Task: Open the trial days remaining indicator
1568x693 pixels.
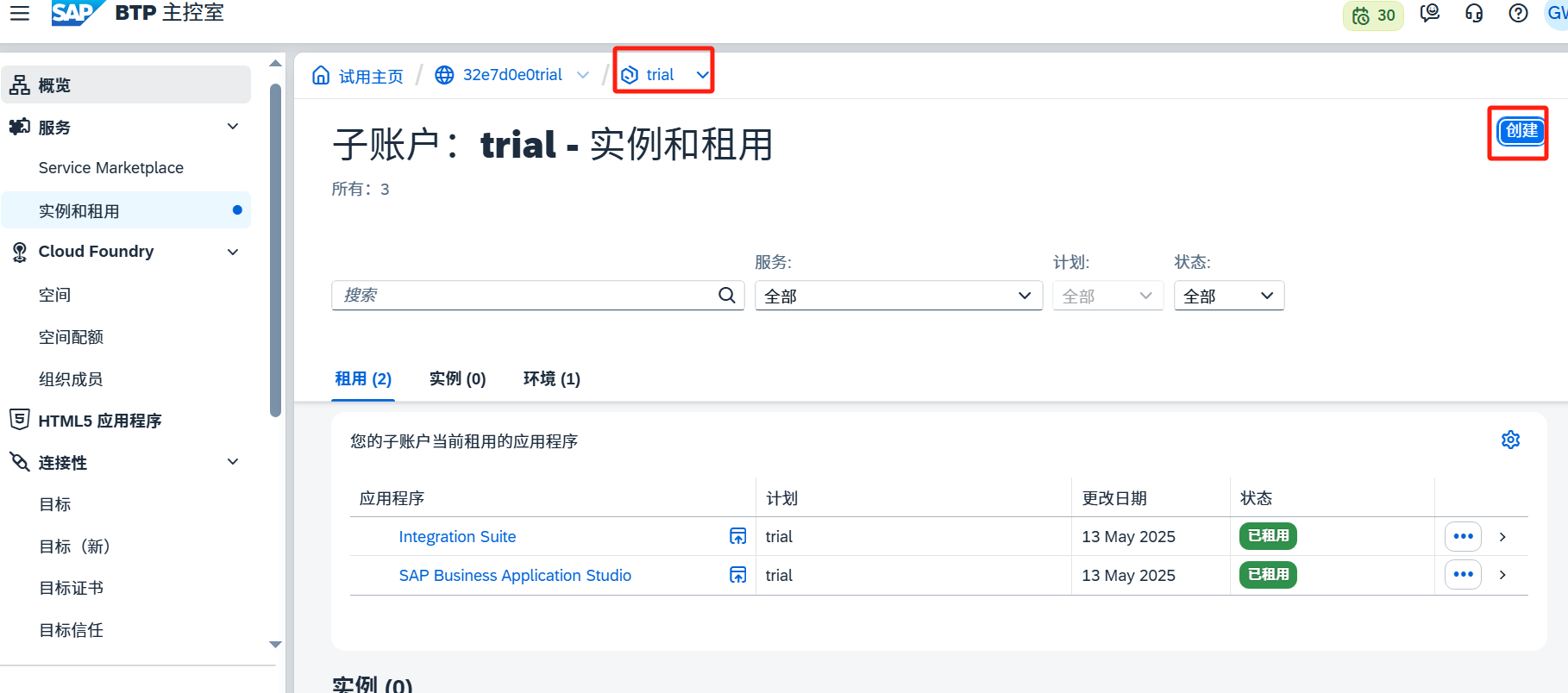Action: [x=1373, y=16]
